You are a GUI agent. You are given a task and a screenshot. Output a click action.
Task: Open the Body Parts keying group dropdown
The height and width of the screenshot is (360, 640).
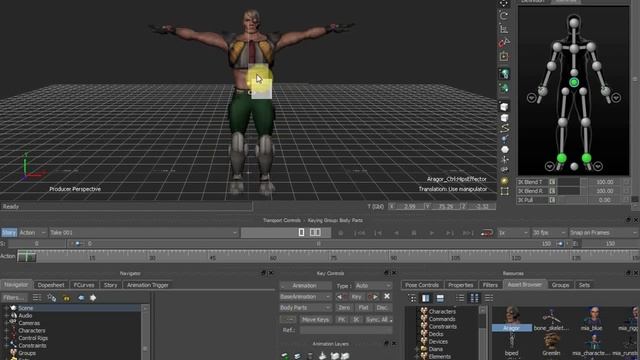305,308
